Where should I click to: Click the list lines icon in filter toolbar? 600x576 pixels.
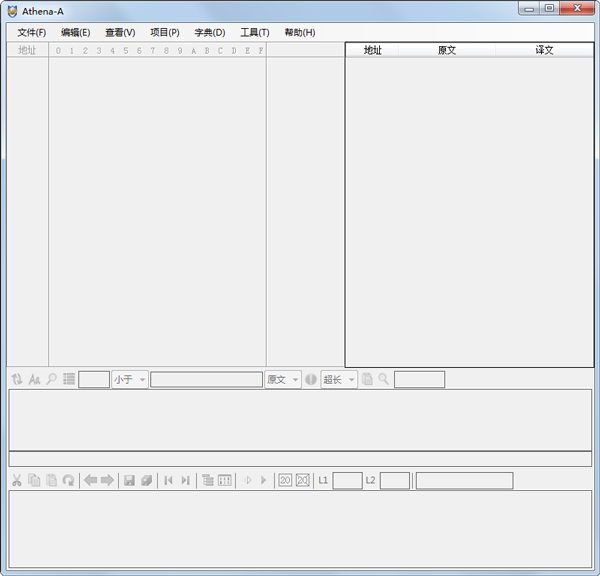pos(69,379)
